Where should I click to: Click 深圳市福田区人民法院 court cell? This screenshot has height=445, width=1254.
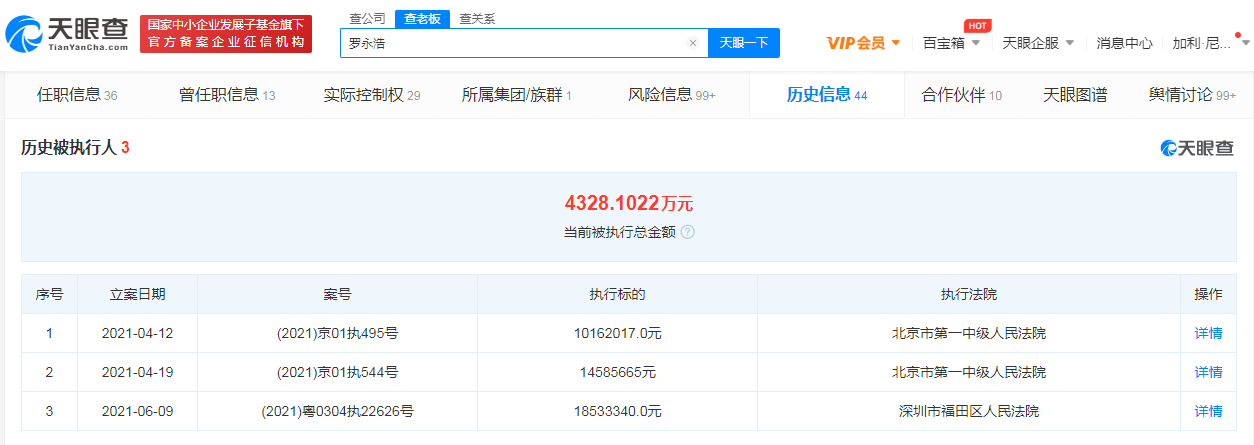pos(968,411)
